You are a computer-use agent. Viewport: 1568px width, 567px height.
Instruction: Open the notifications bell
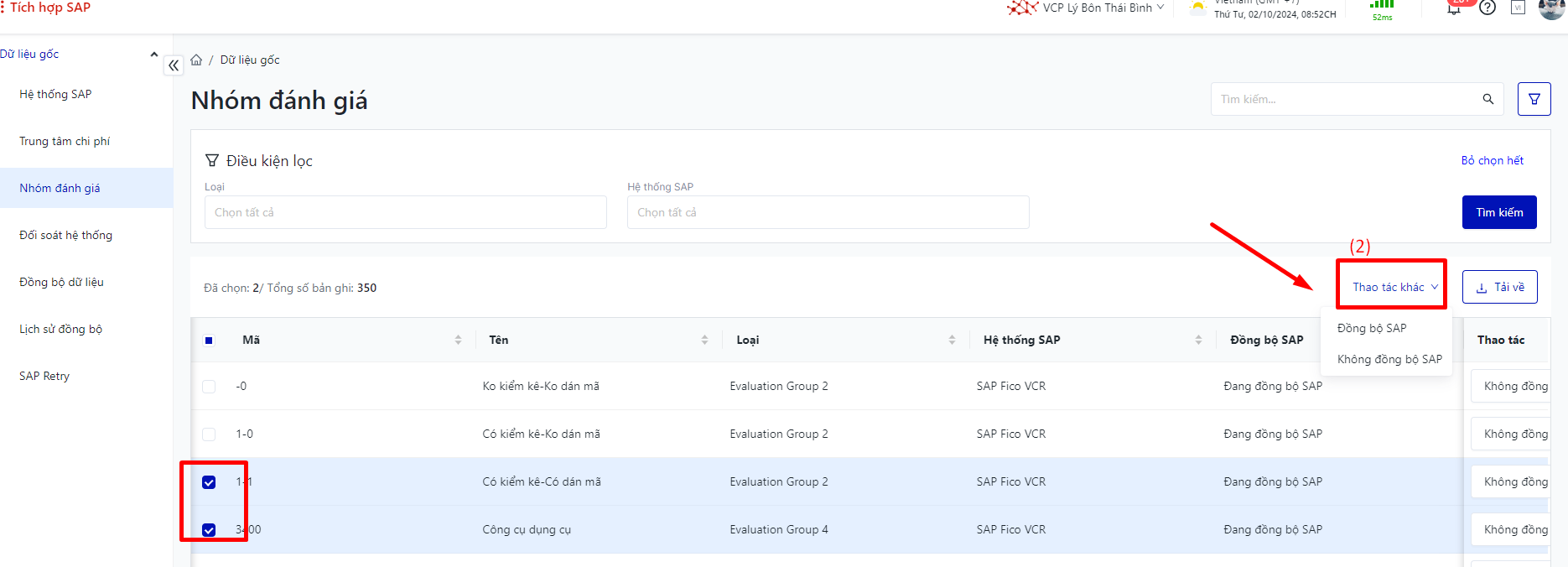(1454, 9)
